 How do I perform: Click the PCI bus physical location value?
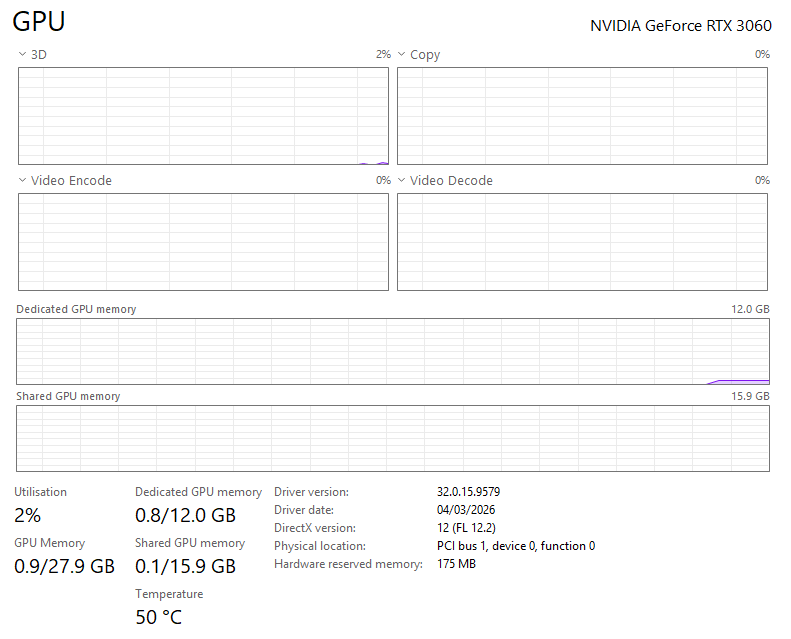(515, 546)
